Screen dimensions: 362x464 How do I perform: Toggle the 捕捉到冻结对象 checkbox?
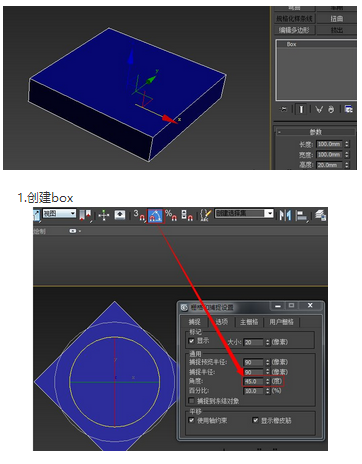[191, 400]
